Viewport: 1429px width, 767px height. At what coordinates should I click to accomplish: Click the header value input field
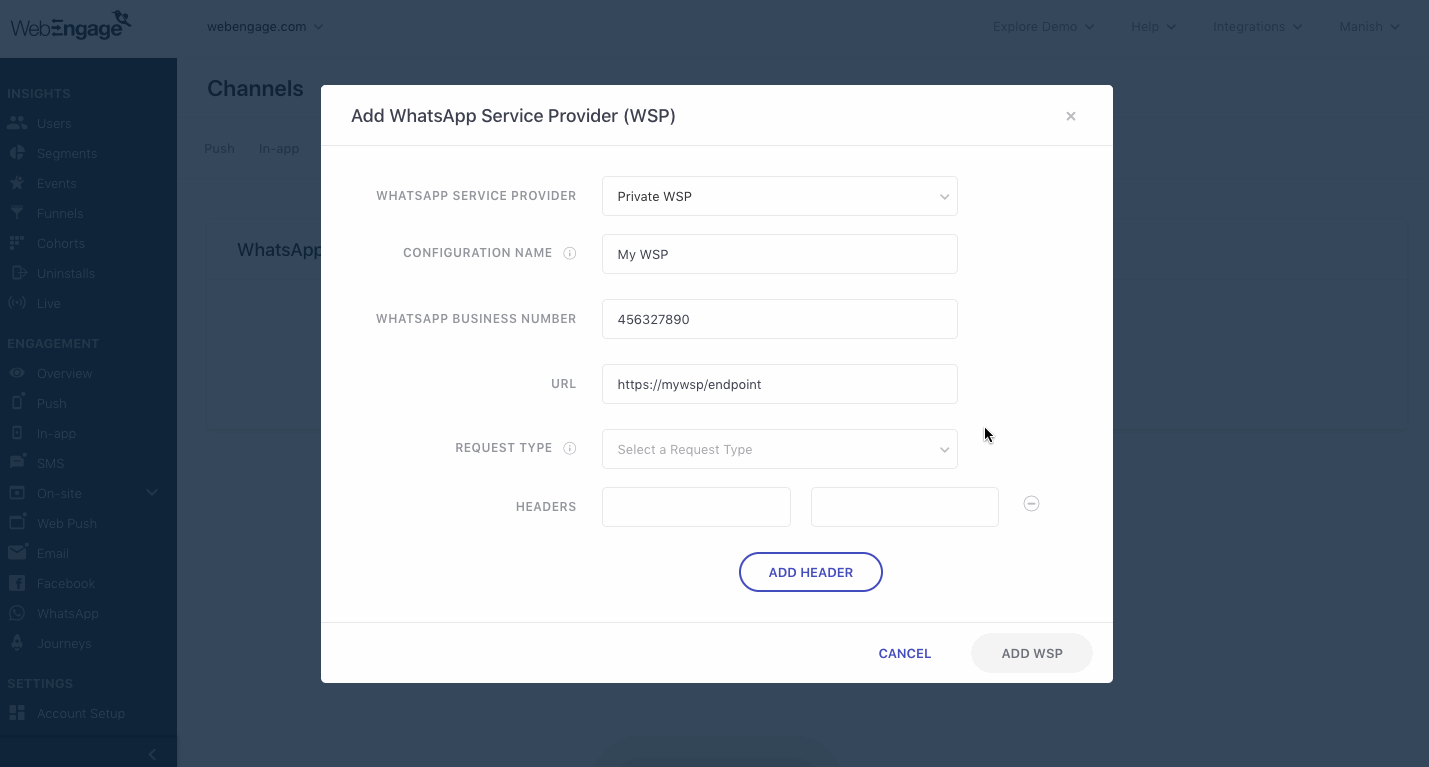[905, 507]
